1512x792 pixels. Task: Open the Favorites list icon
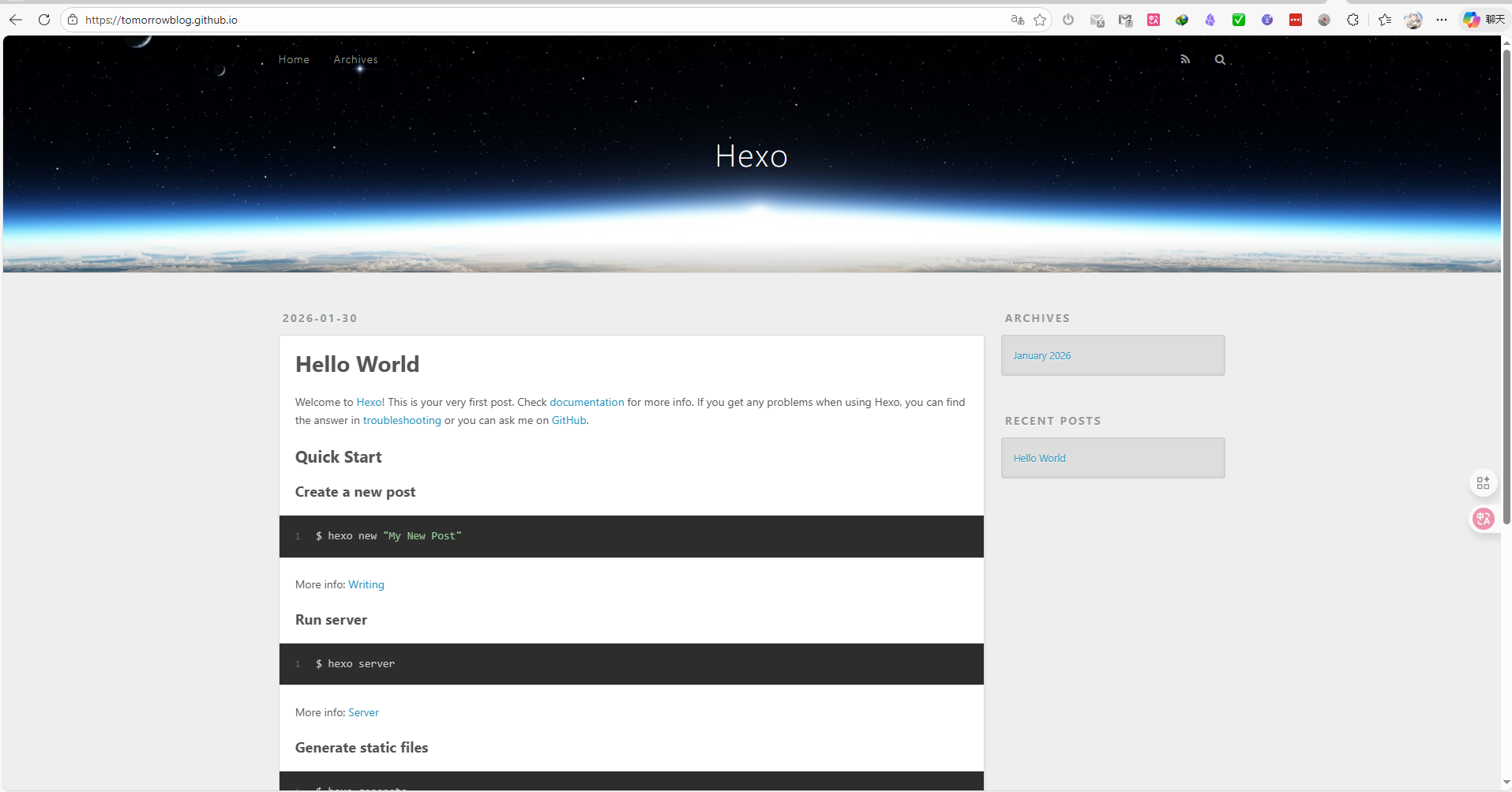1385,20
